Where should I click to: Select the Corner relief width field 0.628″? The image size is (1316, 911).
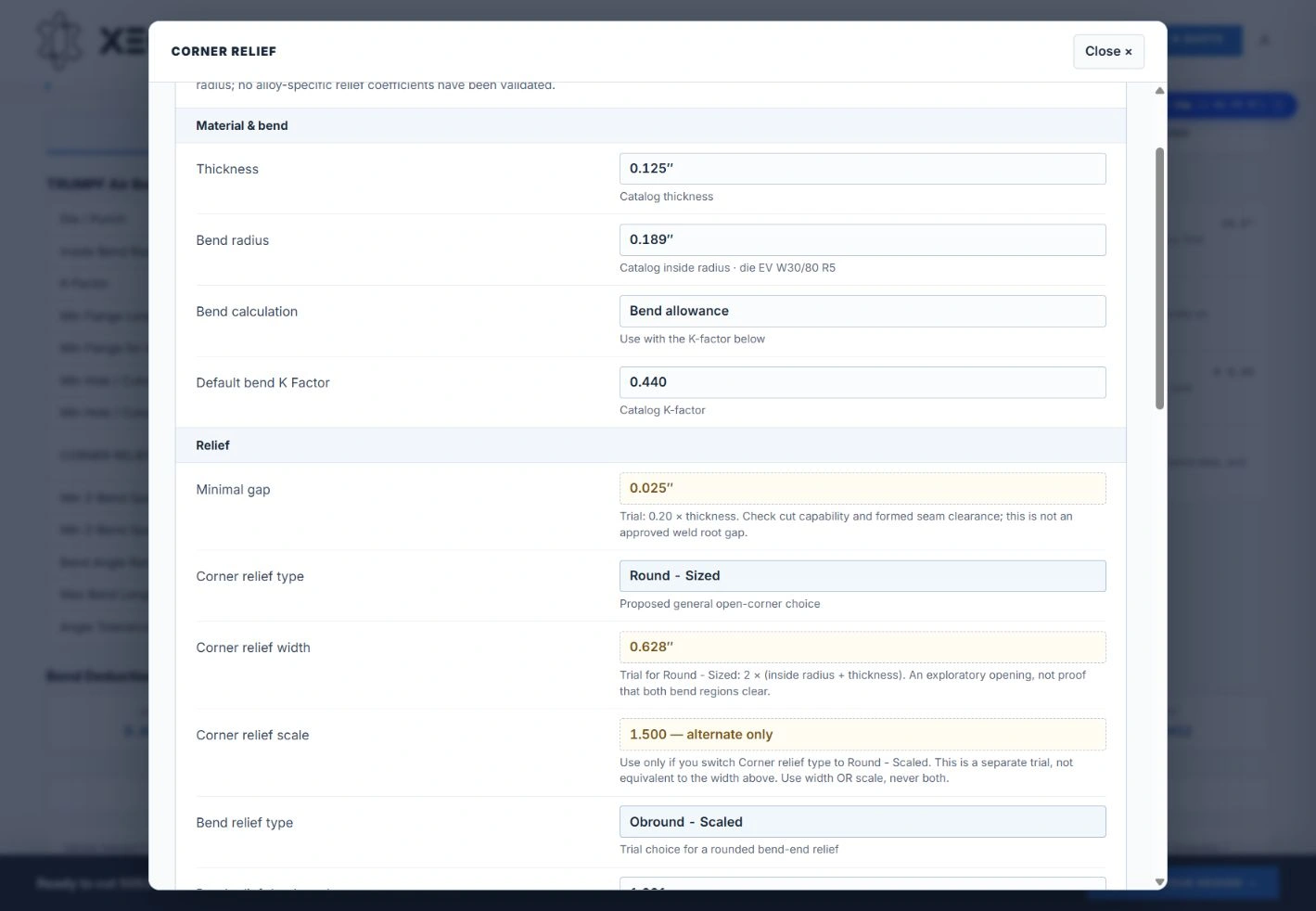click(862, 648)
